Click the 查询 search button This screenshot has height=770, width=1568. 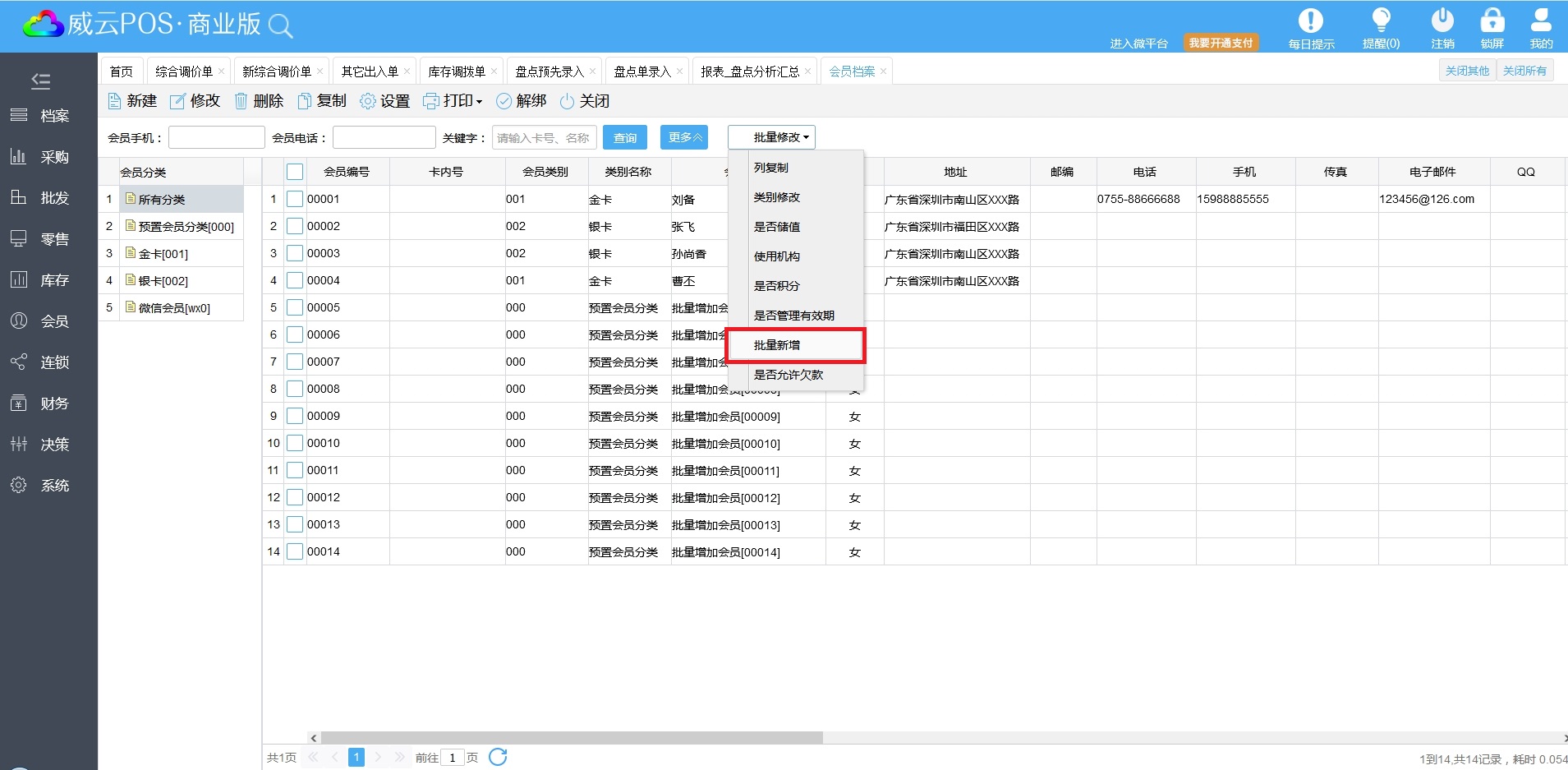click(624, 137)
